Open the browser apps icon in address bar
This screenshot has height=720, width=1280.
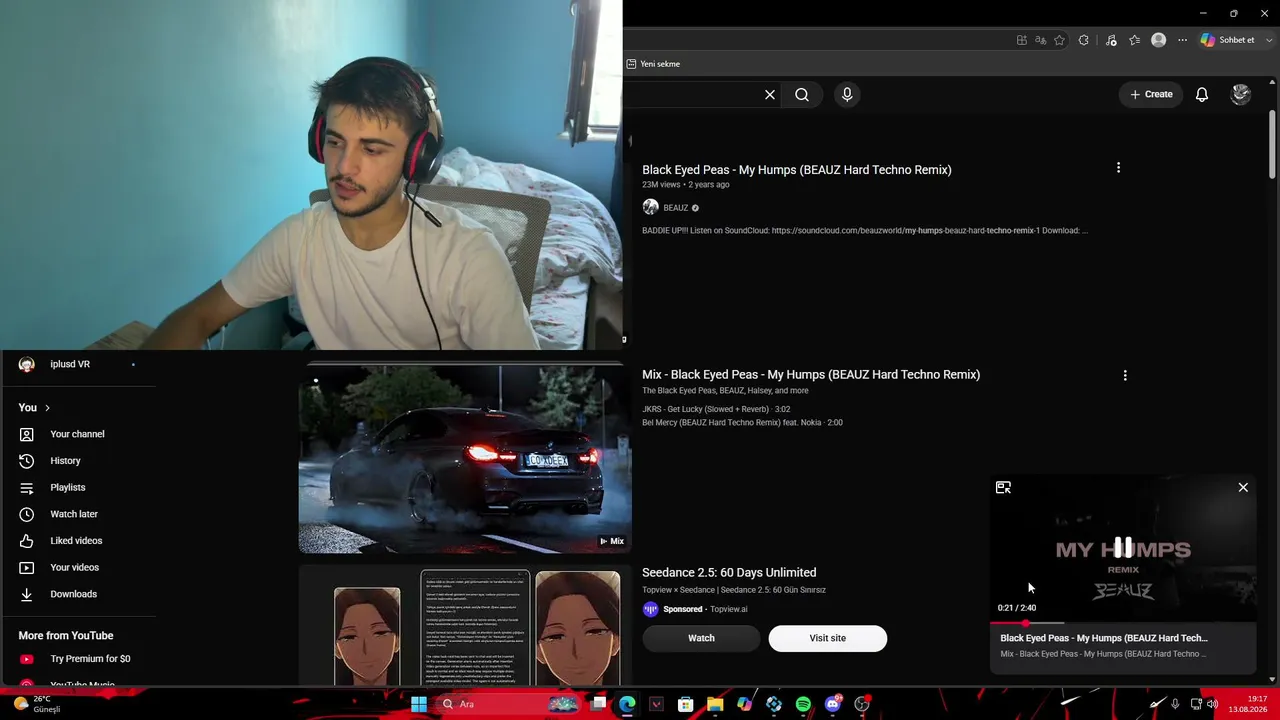pos(1022,40)
